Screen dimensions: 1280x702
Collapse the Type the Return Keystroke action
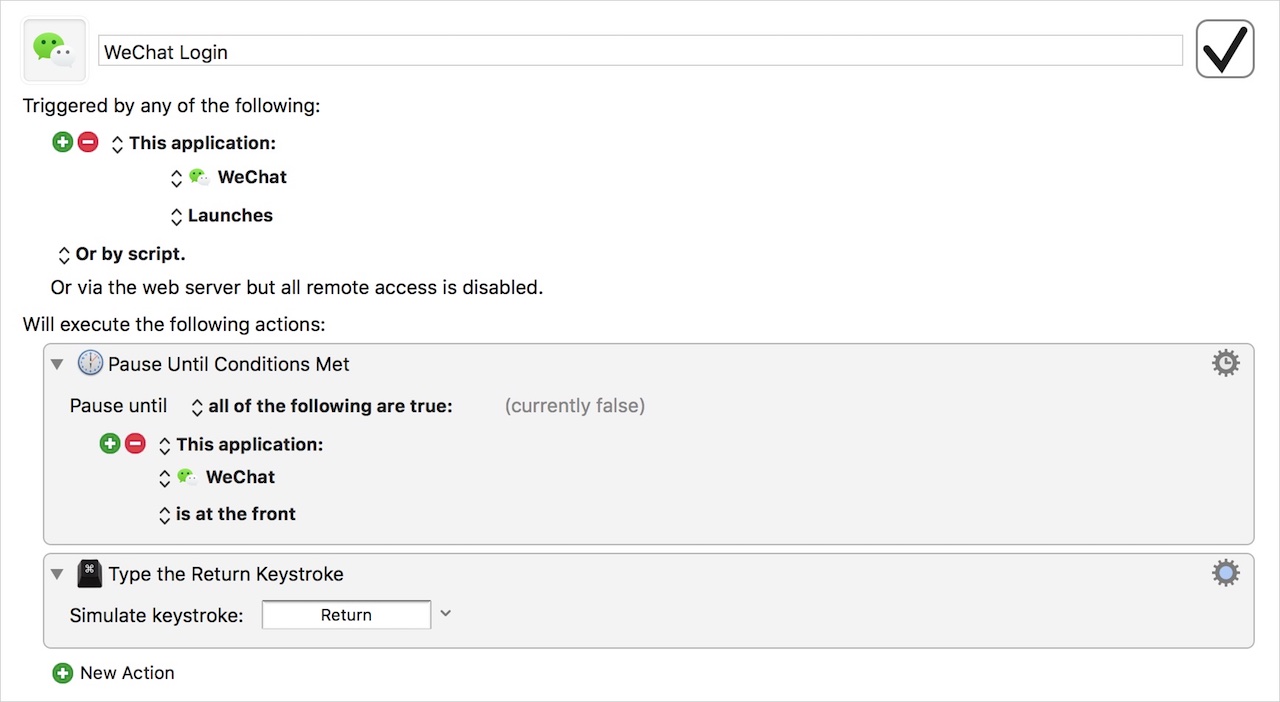click(x=58, y=574)
